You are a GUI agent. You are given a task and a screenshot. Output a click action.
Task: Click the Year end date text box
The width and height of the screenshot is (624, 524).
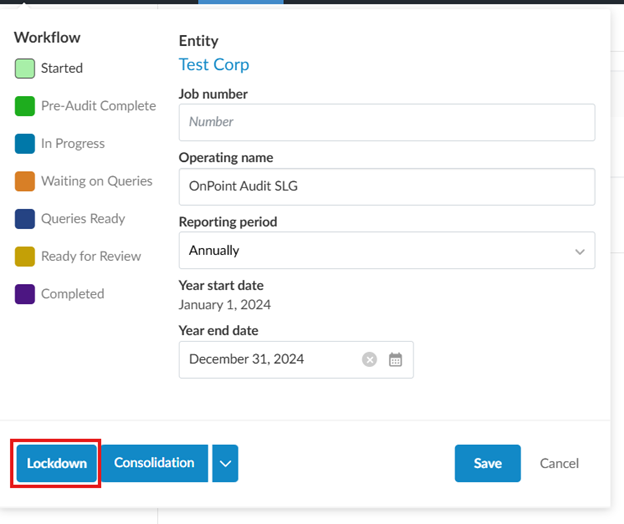pyautogui.click(x=270, y=360)
